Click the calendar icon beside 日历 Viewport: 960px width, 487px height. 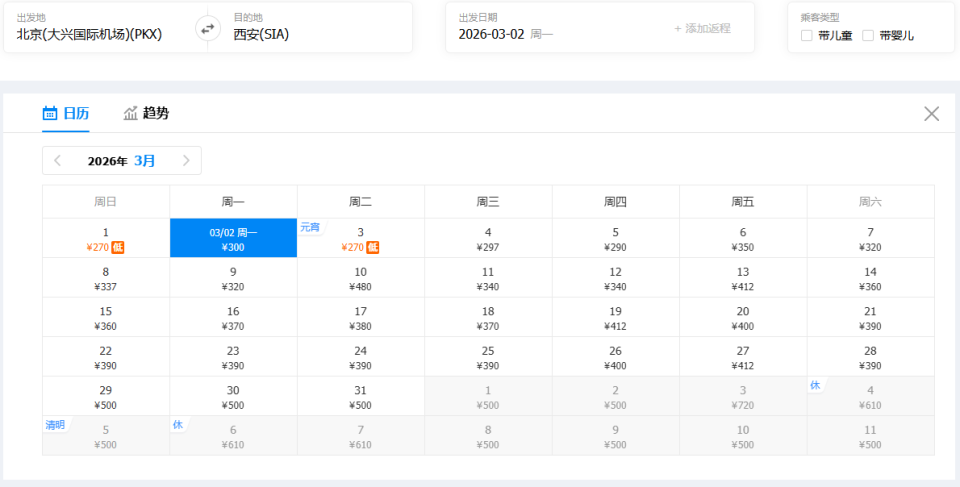click(x=49, y=114)
